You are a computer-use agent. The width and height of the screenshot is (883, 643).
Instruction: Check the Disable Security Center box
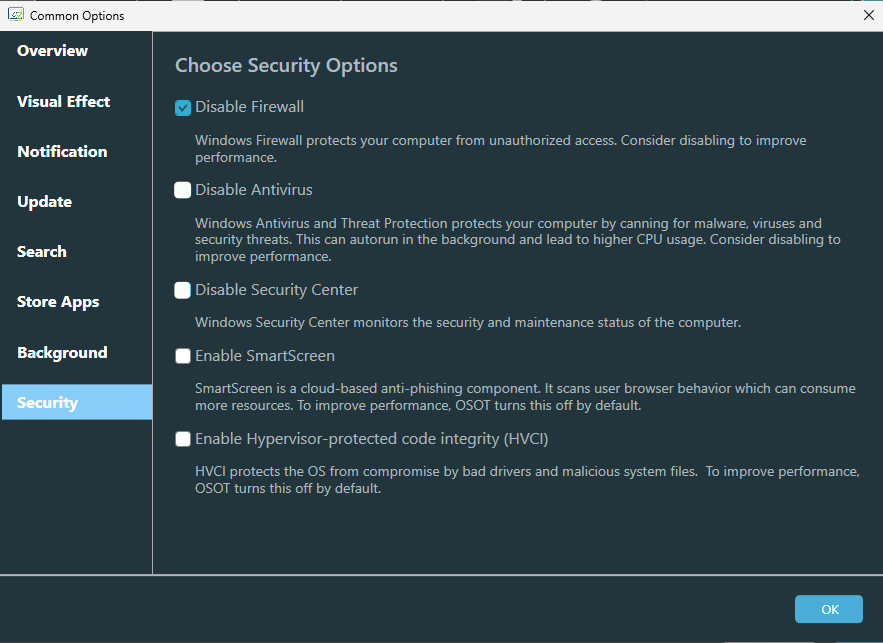click(183, 291)
